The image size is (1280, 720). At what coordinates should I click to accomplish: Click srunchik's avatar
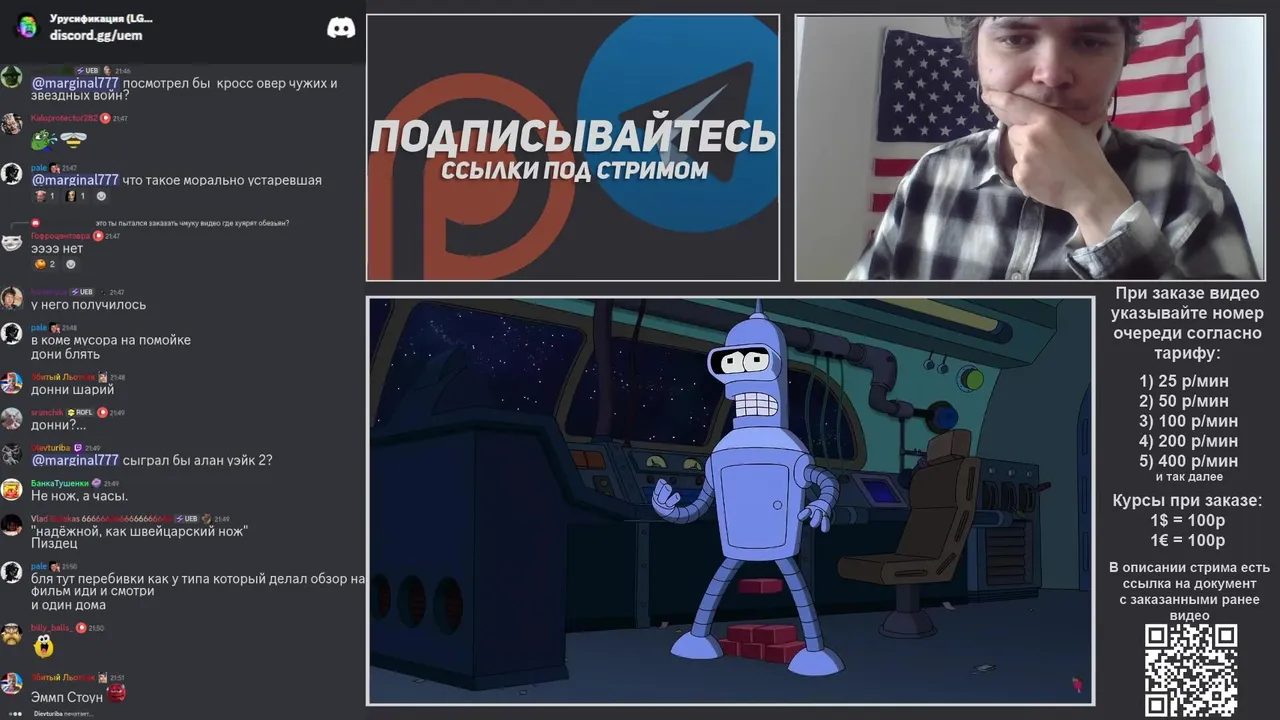[11, 418]
